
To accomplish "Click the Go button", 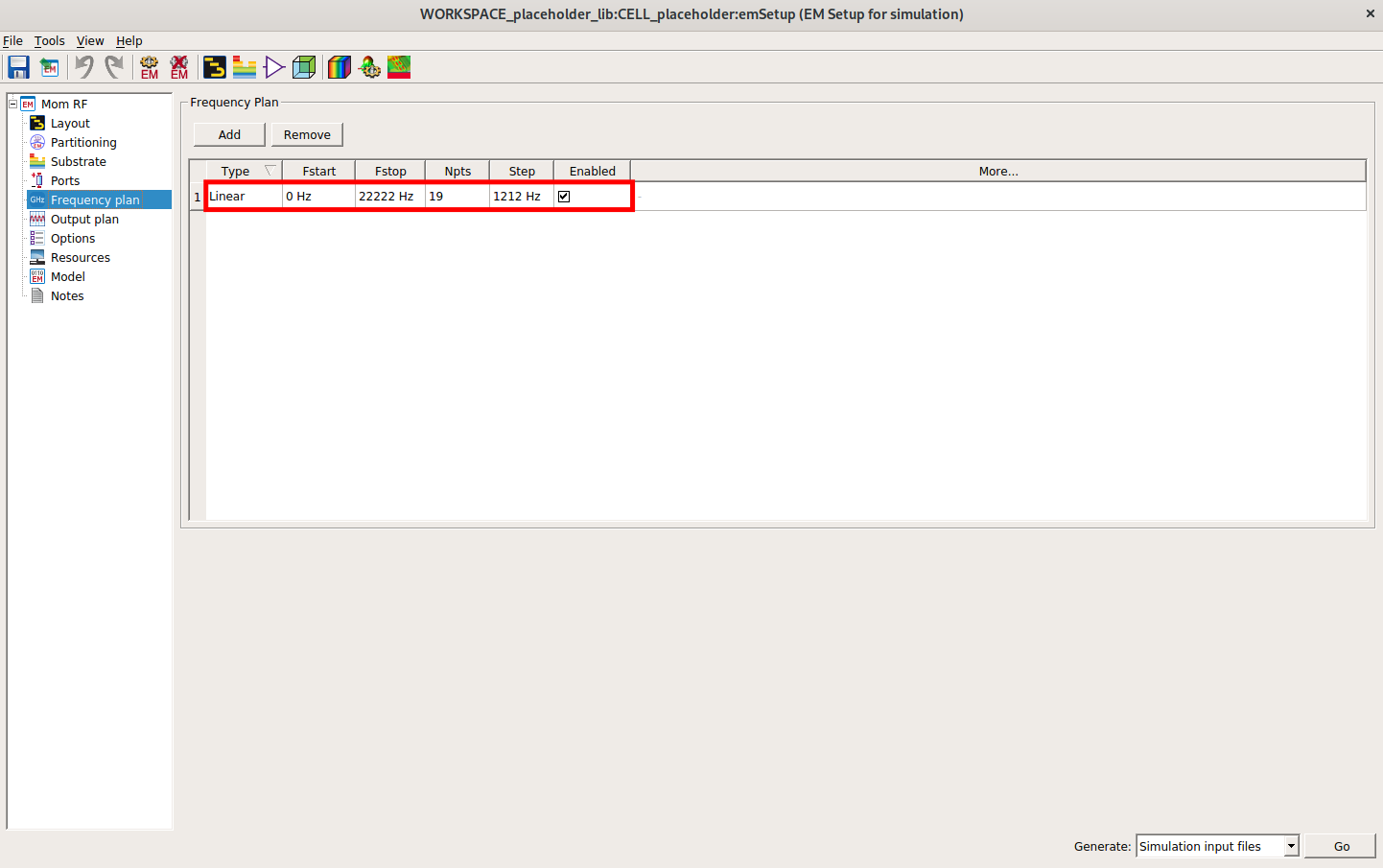I will pyautogui.click(x=1341, y=846).
